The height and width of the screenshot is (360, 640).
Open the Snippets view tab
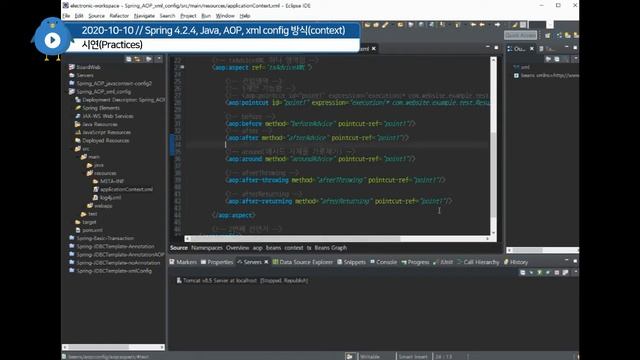point(351,262)
